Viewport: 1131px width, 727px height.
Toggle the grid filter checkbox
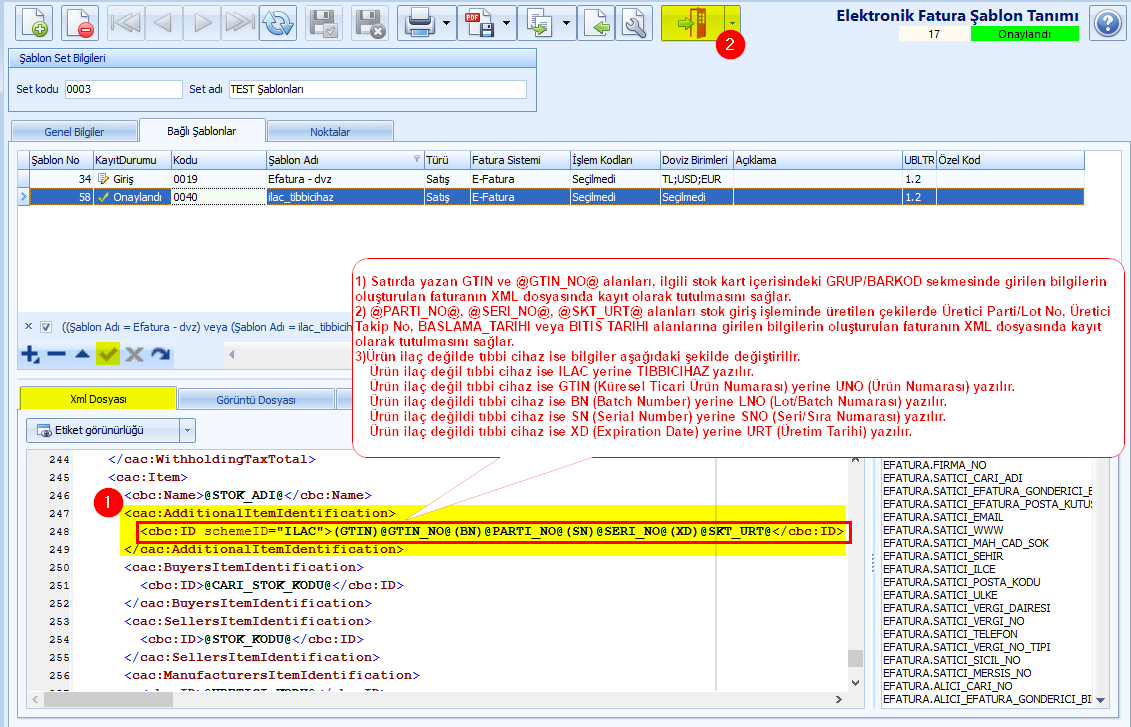pos(46,327)
